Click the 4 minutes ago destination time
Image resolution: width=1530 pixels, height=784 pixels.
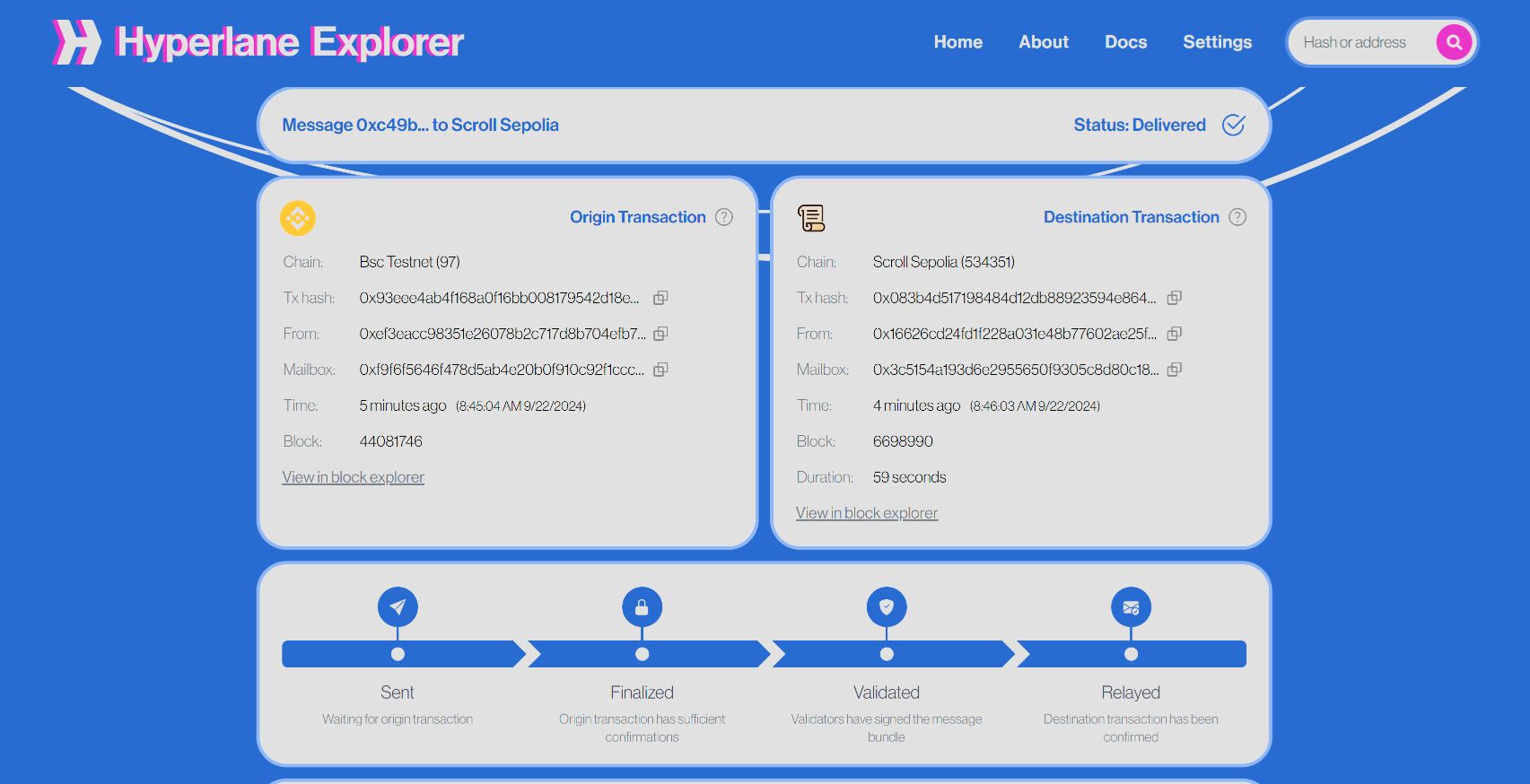[916, 405]
